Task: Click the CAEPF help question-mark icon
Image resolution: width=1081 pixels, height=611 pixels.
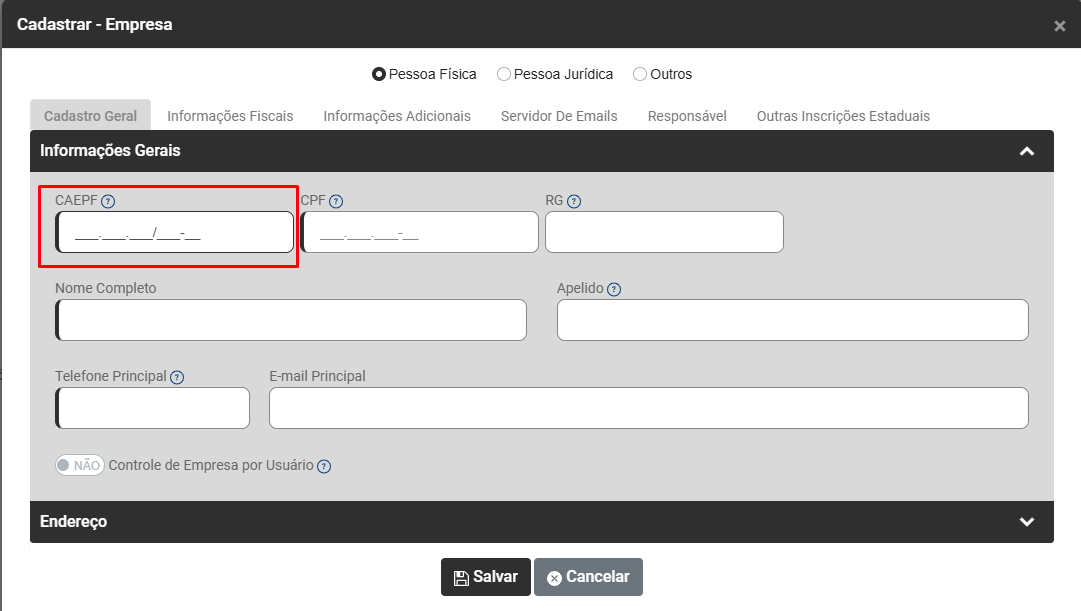Action: 109,201
